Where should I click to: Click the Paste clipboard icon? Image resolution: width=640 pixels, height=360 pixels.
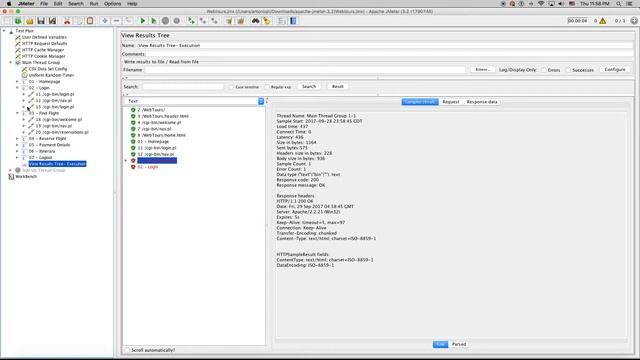point(90,21)
